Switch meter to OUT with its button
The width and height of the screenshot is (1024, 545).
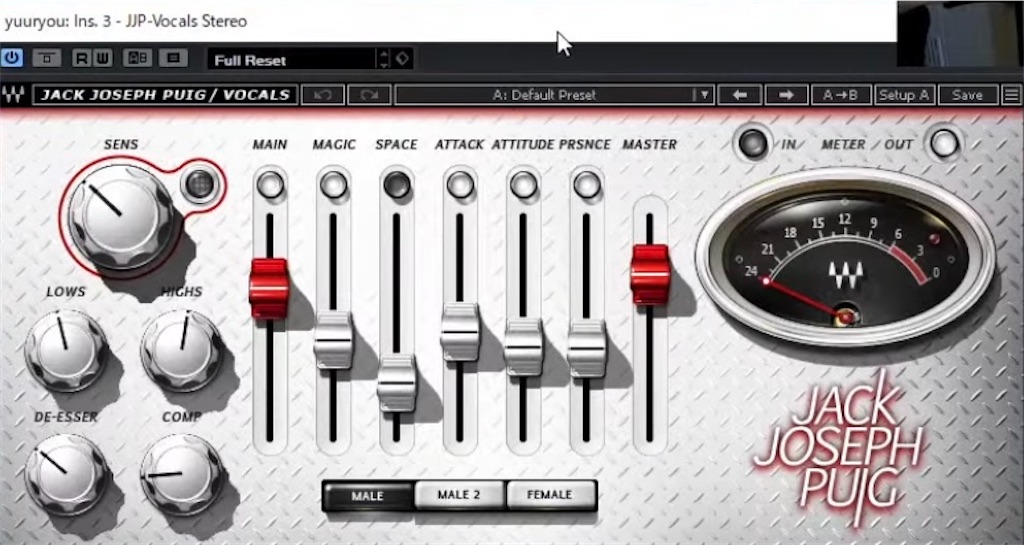click(x=944, y=143)
